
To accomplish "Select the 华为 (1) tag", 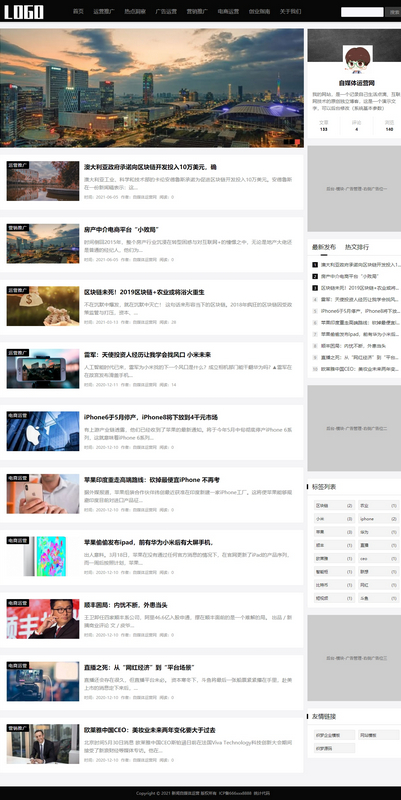I will click(x=378, y=532).
